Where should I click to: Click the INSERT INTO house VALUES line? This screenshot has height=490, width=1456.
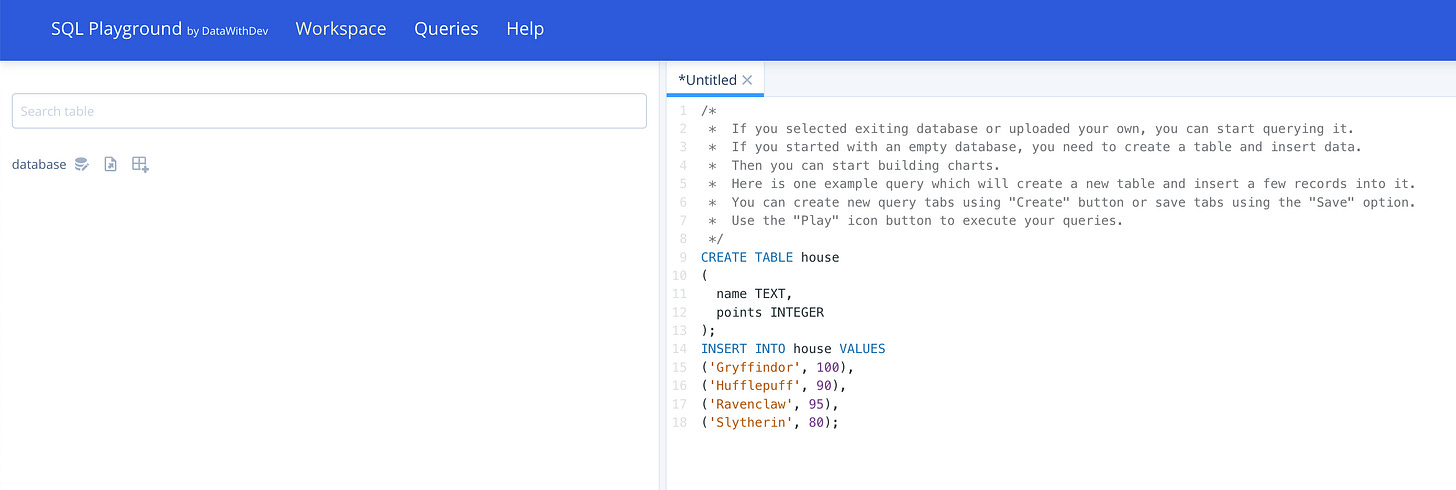click(x=793, y=349)
